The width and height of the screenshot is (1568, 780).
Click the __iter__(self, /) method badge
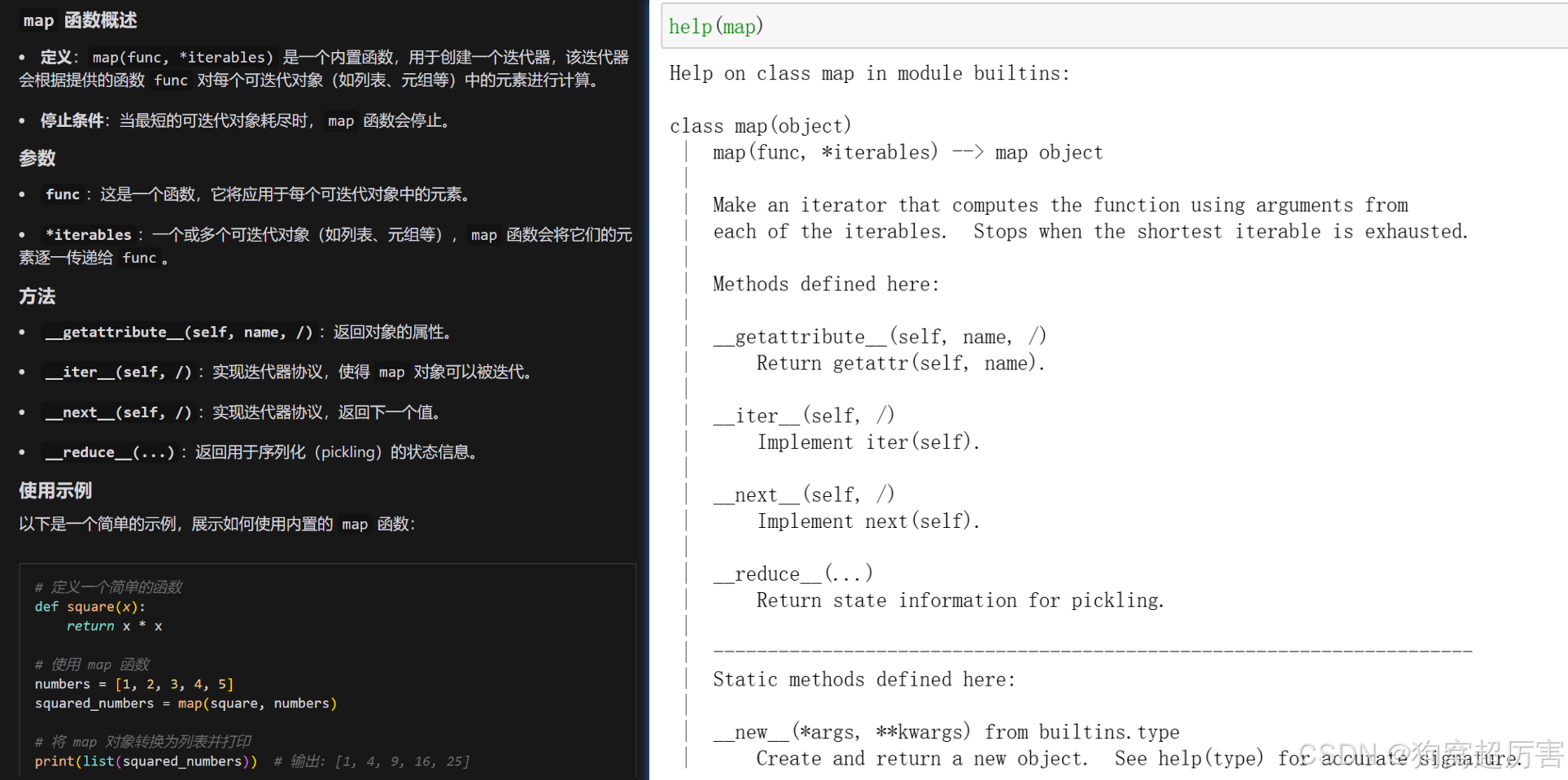click(118, 372)
